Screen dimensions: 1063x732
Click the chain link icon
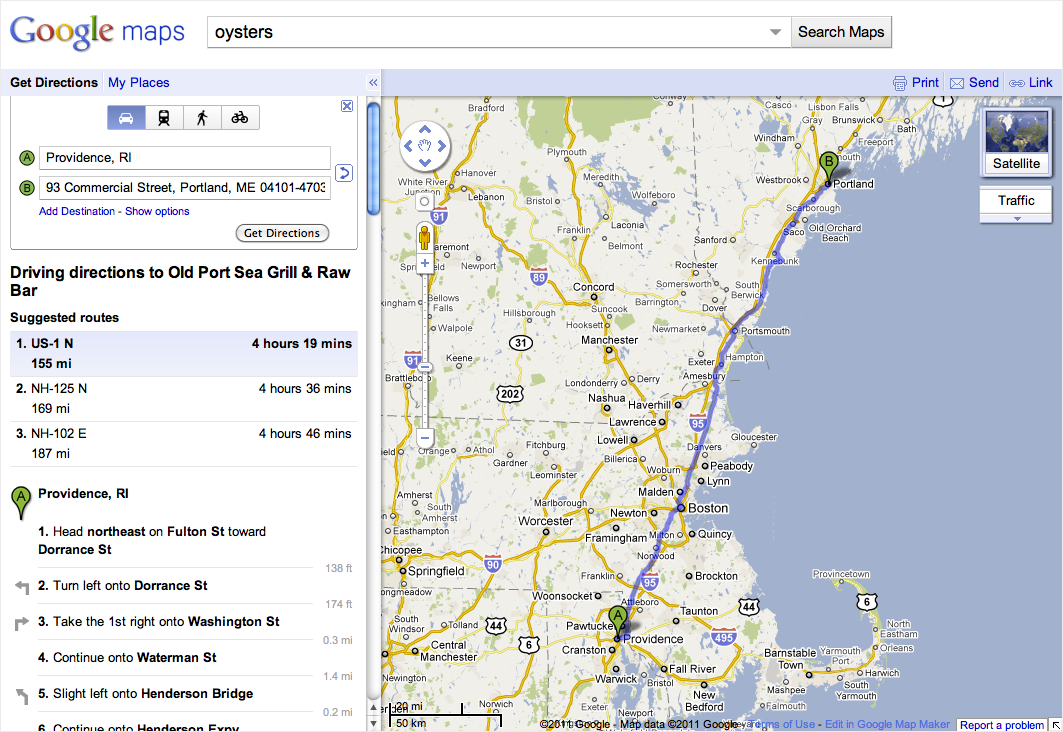click(x=1016, y=83)
